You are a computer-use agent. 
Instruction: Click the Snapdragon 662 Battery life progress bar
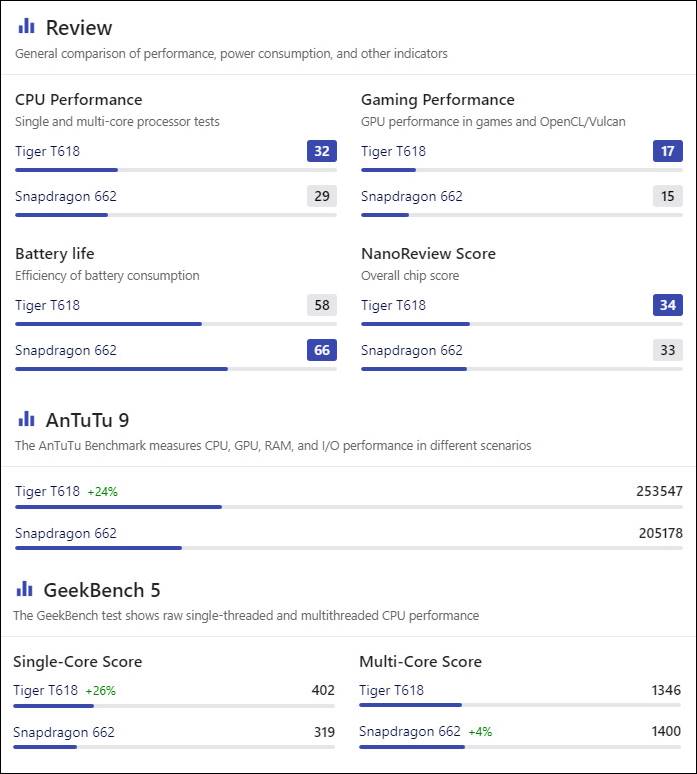175,369
